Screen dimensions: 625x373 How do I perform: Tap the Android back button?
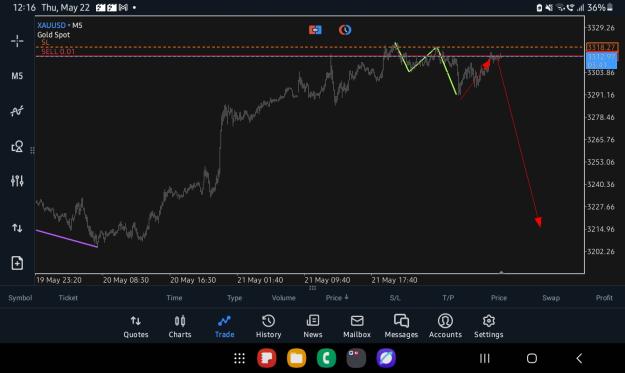pyautogui.click(x=579, y=358)
